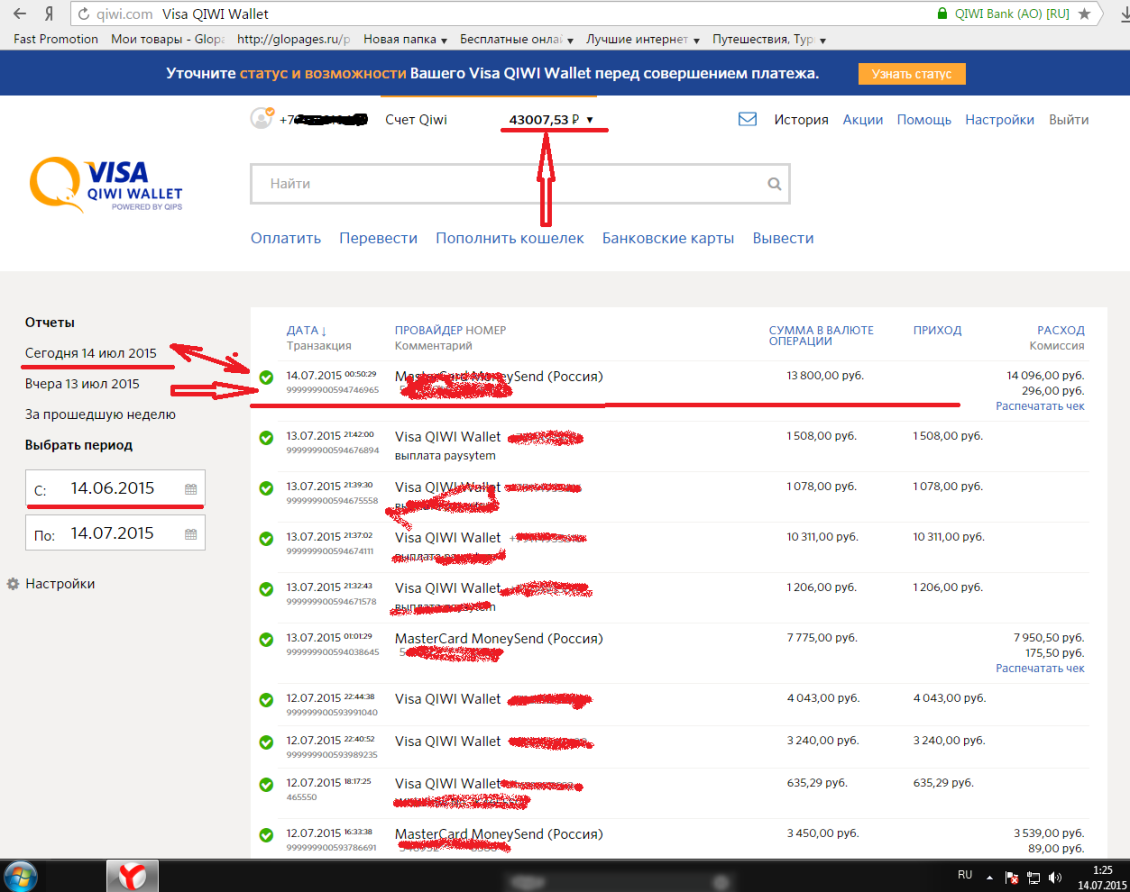The width and height of the screenshot is (1130, 892).
Task: Print receipt for the 14.07.2015 MoneySend payment
Action: [1040, 406]
